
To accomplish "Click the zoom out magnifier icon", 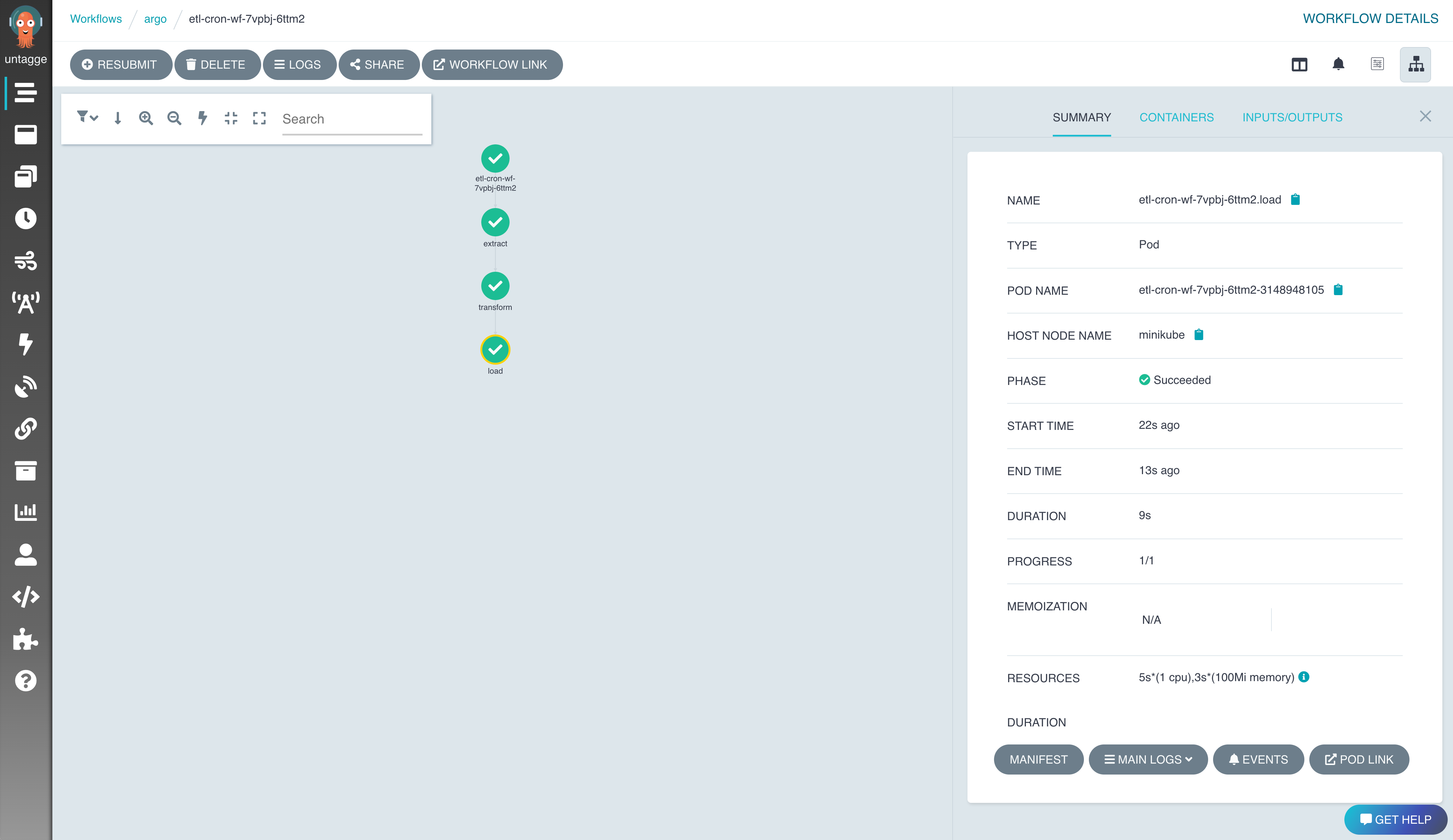I will pyautogui.click(x=174, y=118).
